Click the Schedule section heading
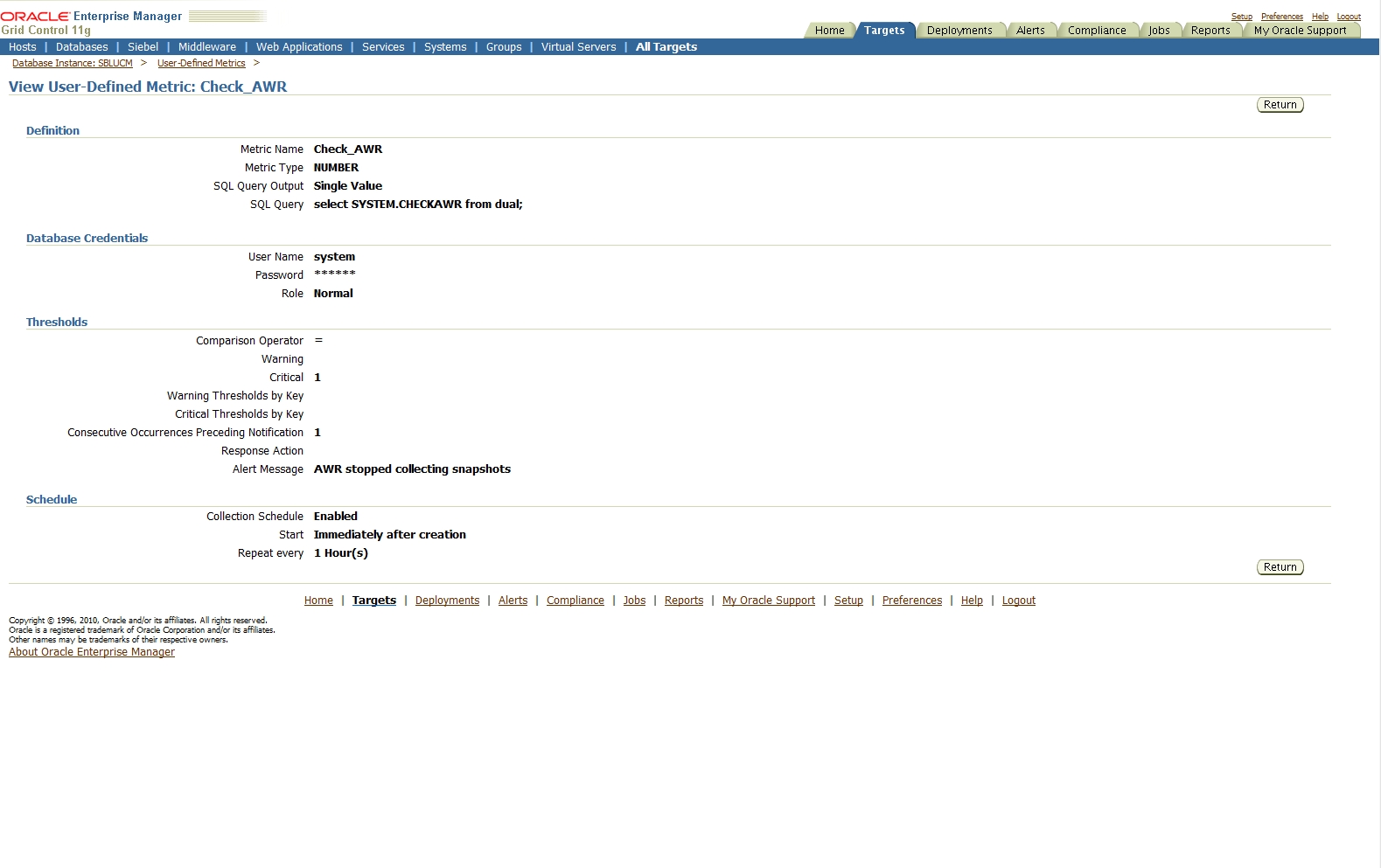Viewport: 1381px width, 868px height. (x=52, y=500)
